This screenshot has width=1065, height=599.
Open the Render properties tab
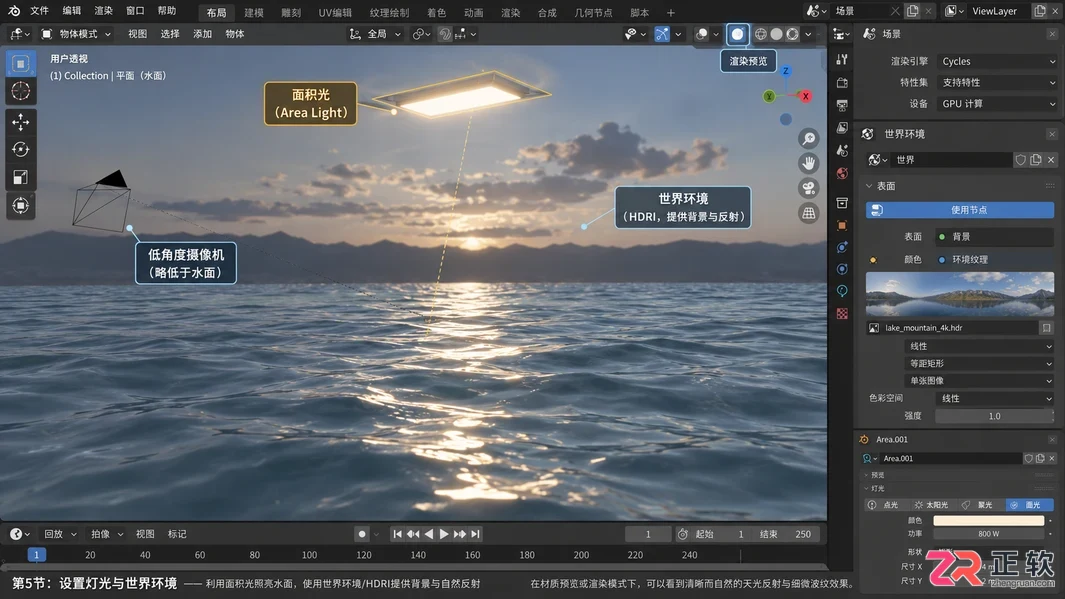pyautogui.click(x=842, y=83)
